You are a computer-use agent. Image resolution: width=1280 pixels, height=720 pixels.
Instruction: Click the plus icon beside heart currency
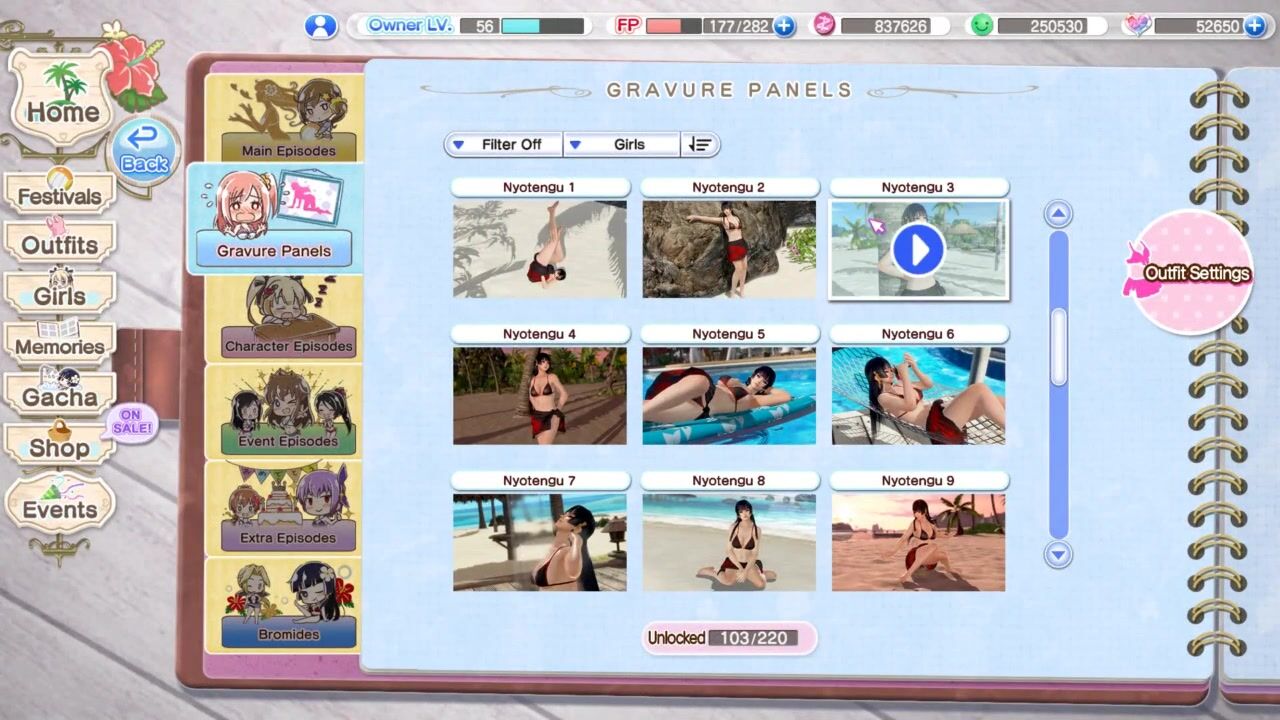(1254, 26)
